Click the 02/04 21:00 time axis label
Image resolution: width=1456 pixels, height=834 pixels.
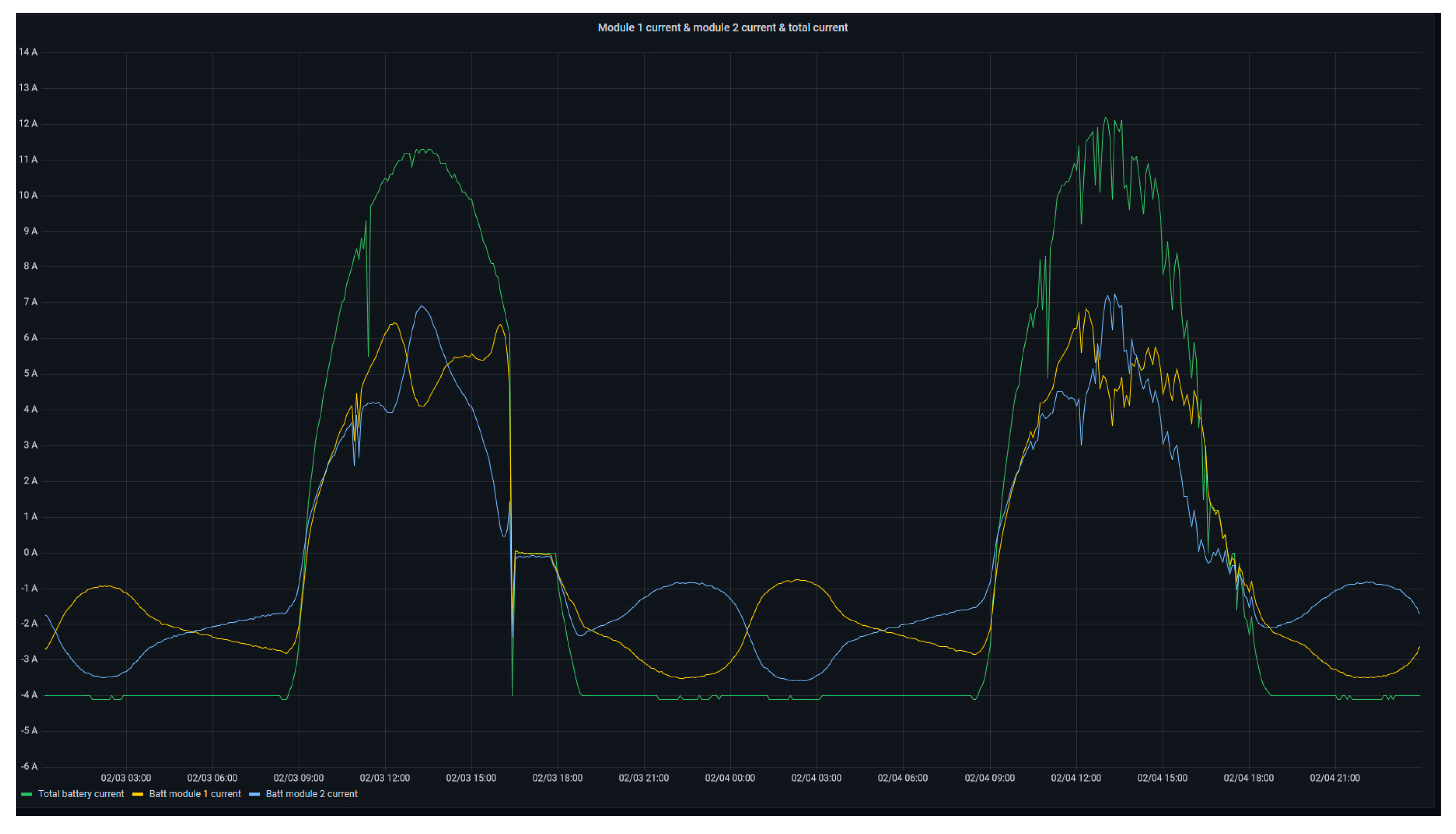[x=1335, y=778]
